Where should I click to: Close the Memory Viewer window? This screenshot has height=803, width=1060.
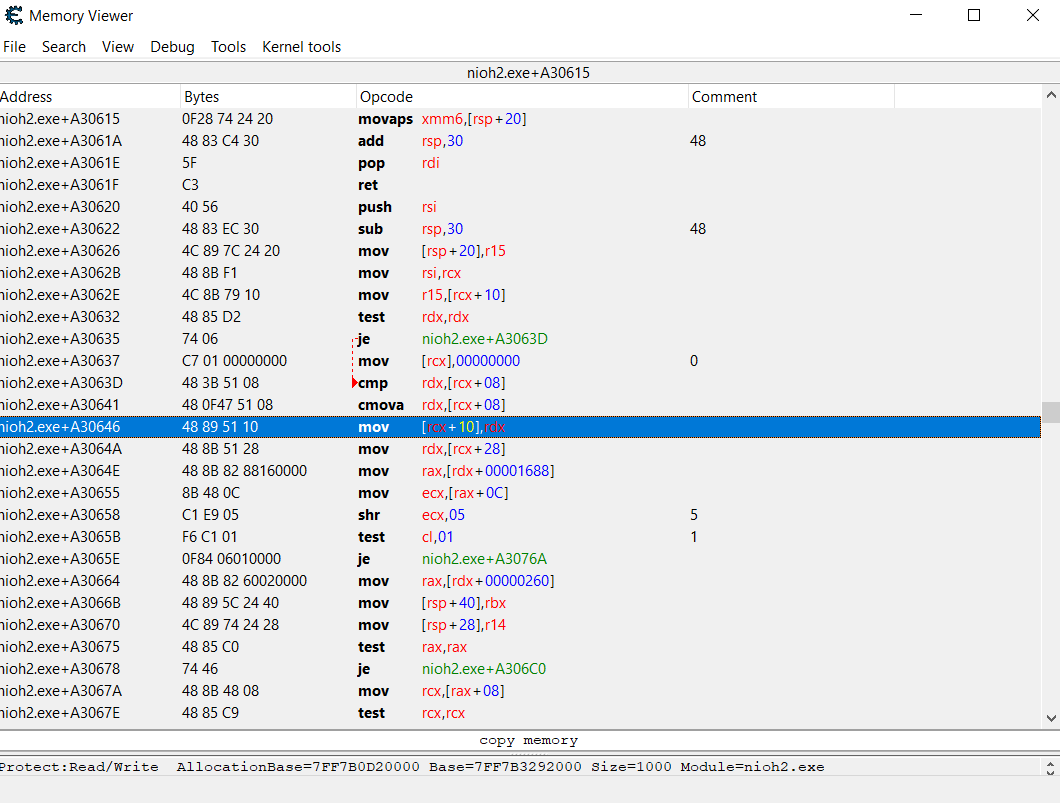pyautogui.click(x=1033, y=15)
